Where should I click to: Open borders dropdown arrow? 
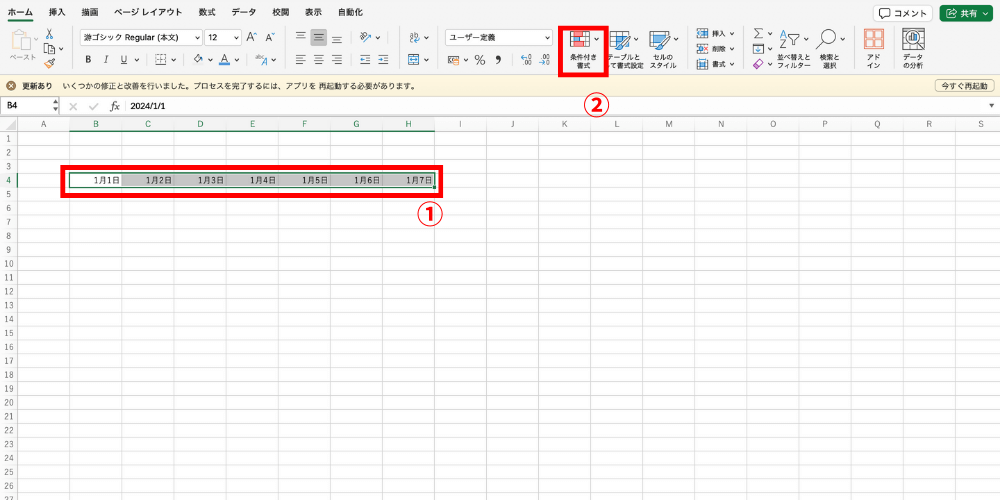(174, 61)
